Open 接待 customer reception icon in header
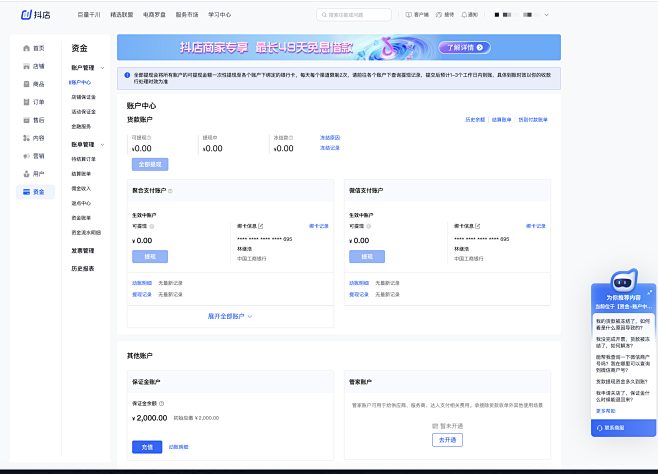 [x=439, y=15]
